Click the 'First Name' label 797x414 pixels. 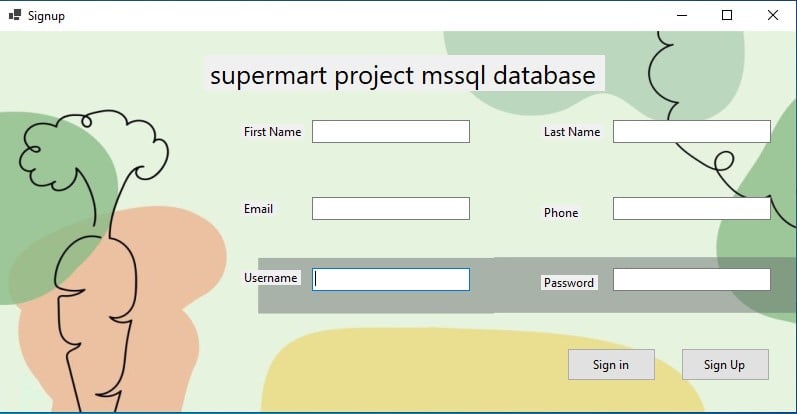pyautogui.click(x=272, y=132)
